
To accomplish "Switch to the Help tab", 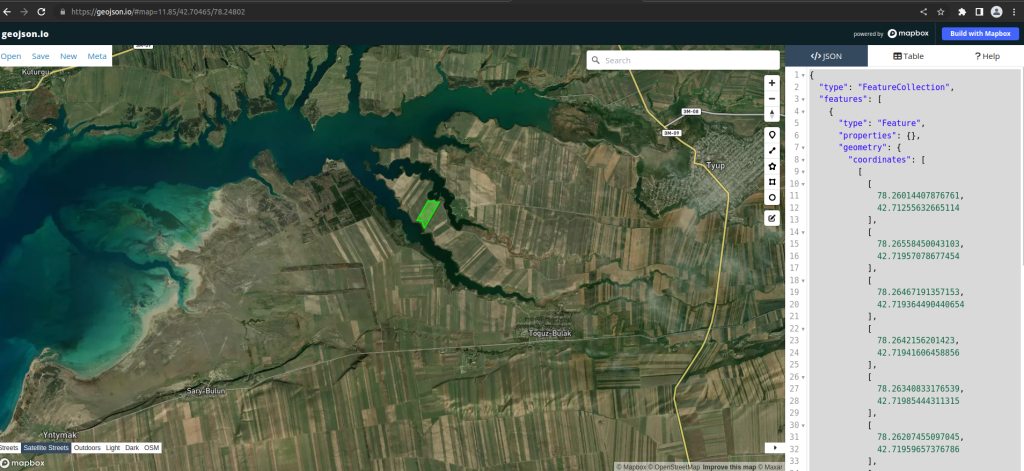I will 987,56.
